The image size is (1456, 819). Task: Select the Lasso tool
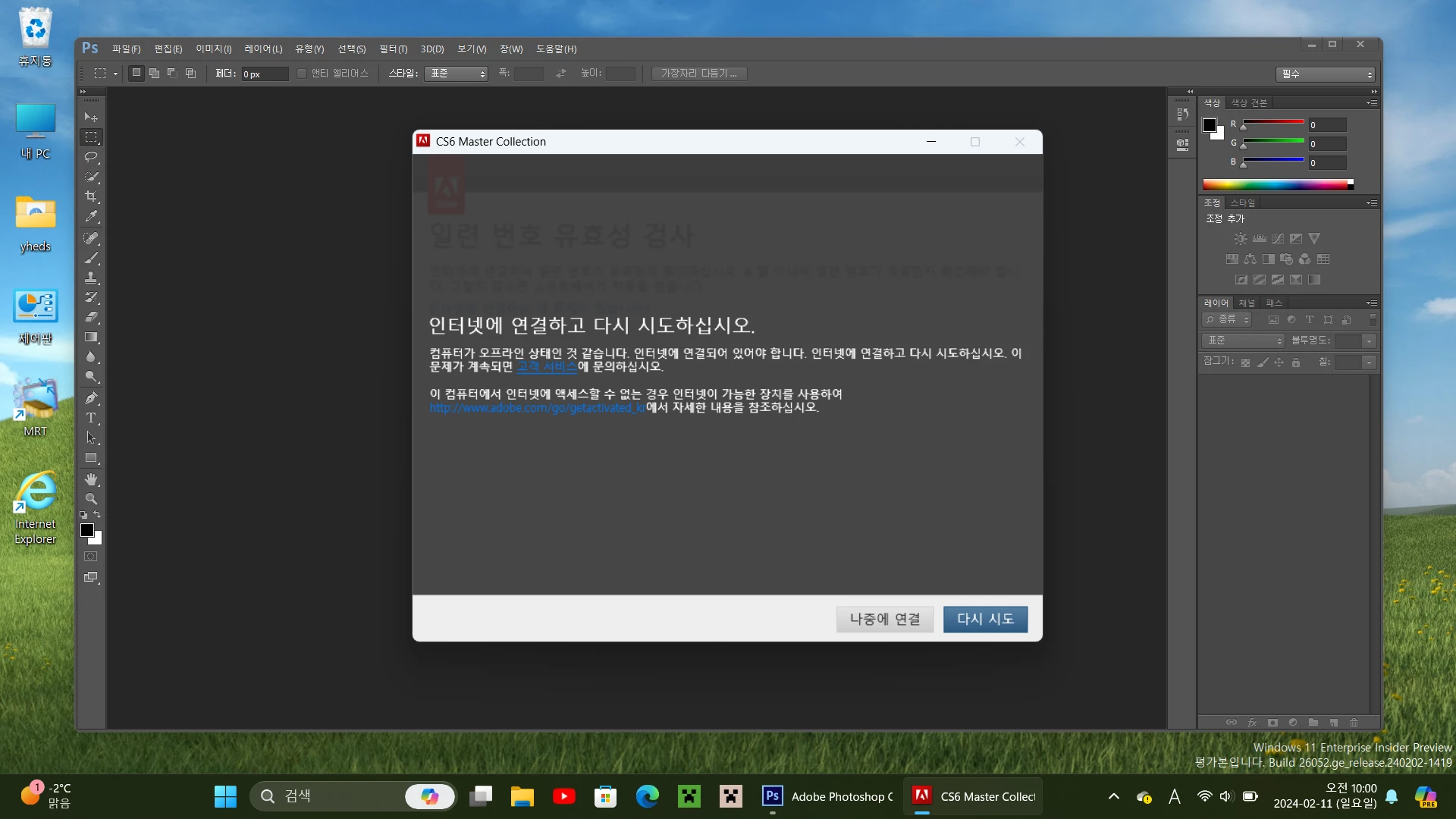click(x=91, y=157)
